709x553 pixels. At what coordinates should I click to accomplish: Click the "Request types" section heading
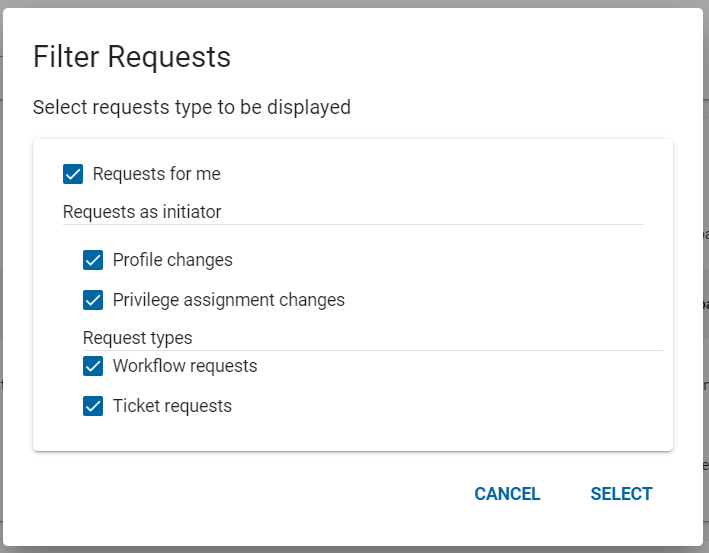[x=137, y=338]
